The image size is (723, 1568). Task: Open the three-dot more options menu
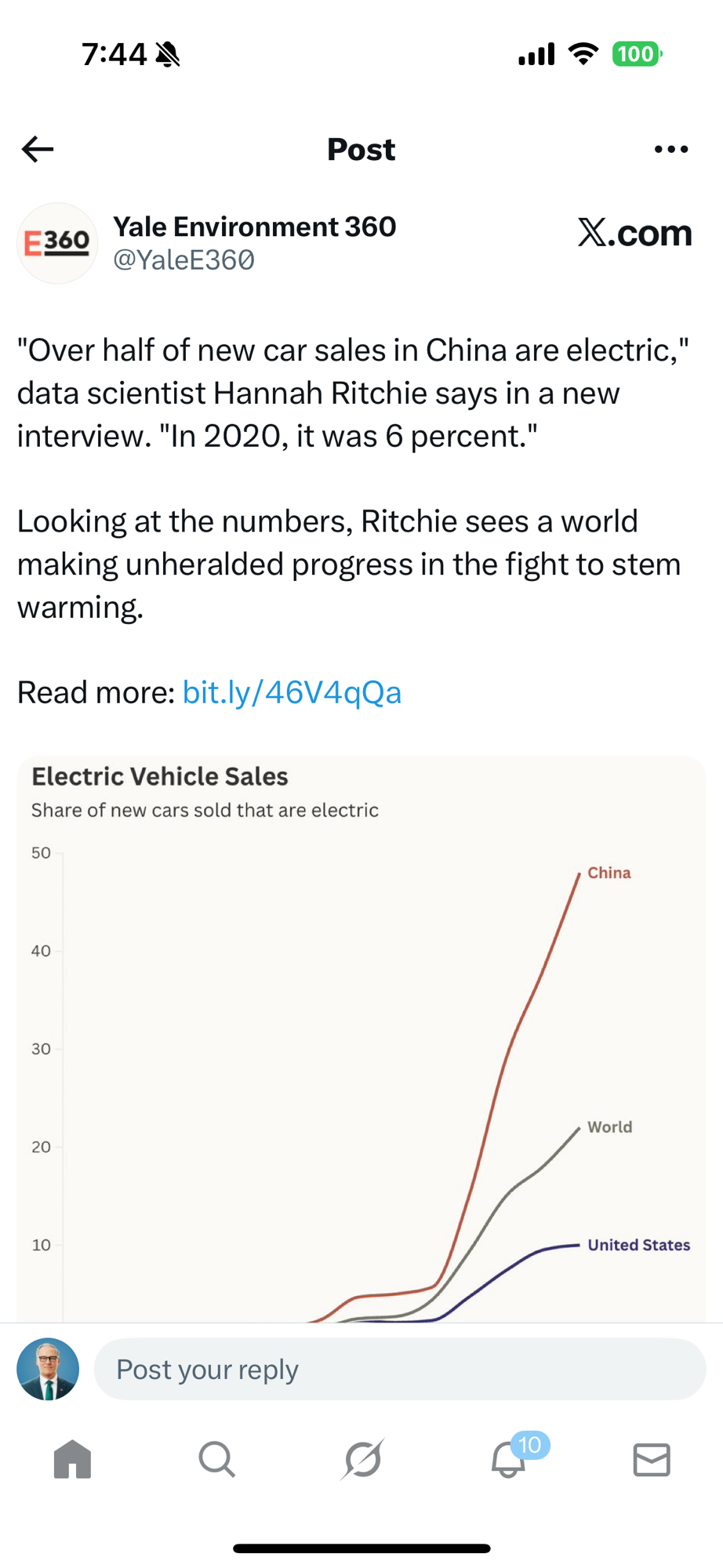[x=671, y=149]
